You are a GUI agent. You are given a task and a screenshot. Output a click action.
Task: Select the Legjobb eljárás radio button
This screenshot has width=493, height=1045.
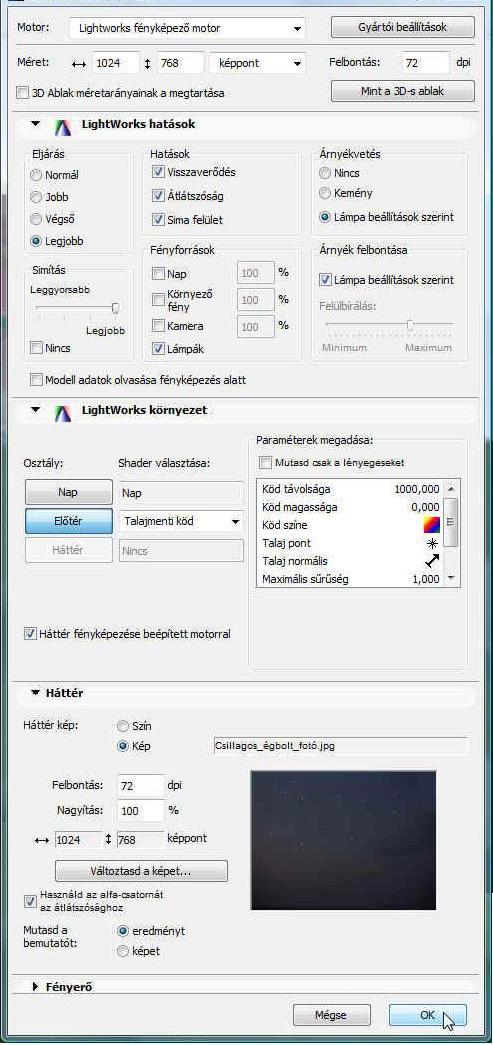tap(37, 241)
